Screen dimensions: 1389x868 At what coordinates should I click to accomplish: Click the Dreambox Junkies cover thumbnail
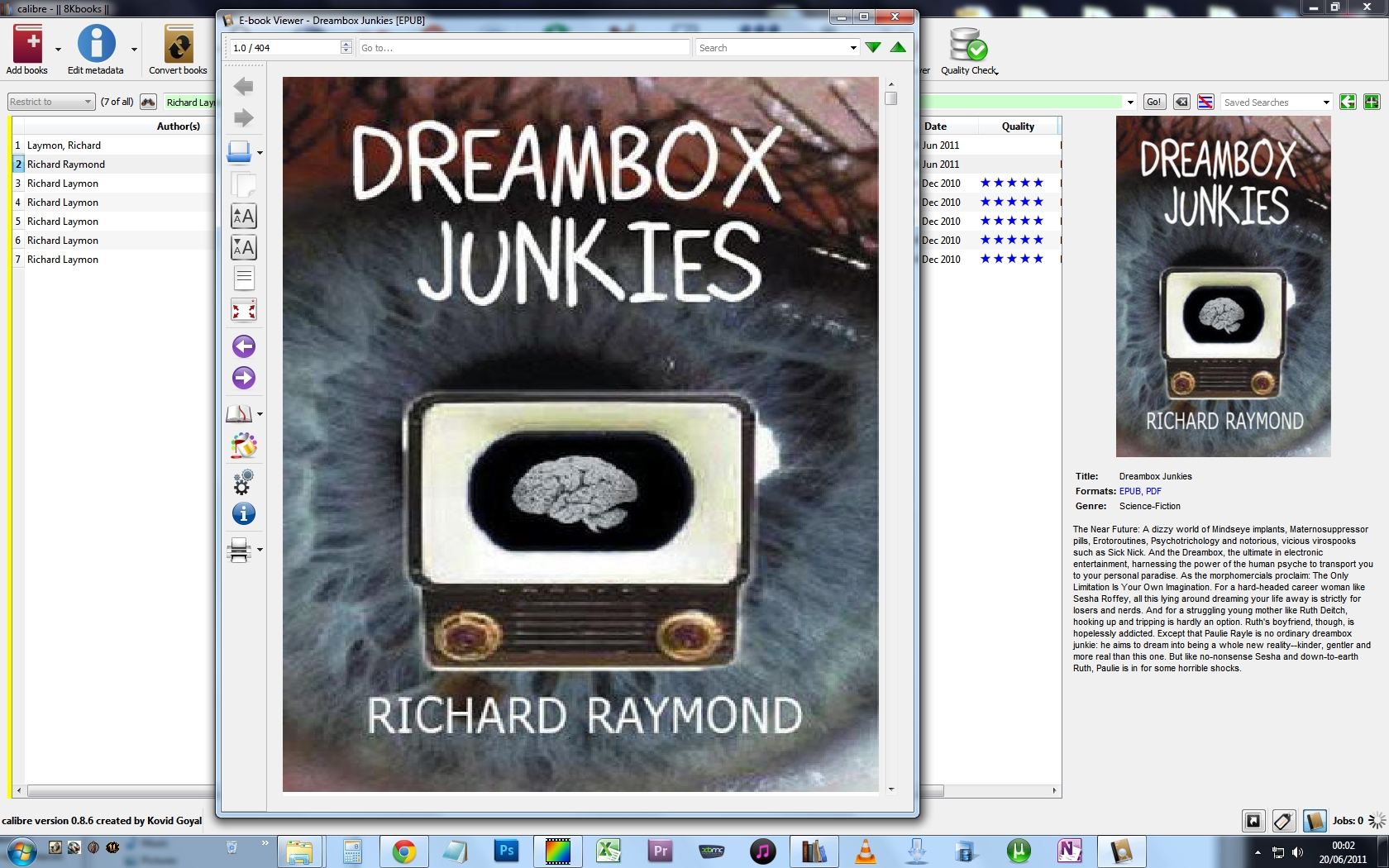(1223, 286)
